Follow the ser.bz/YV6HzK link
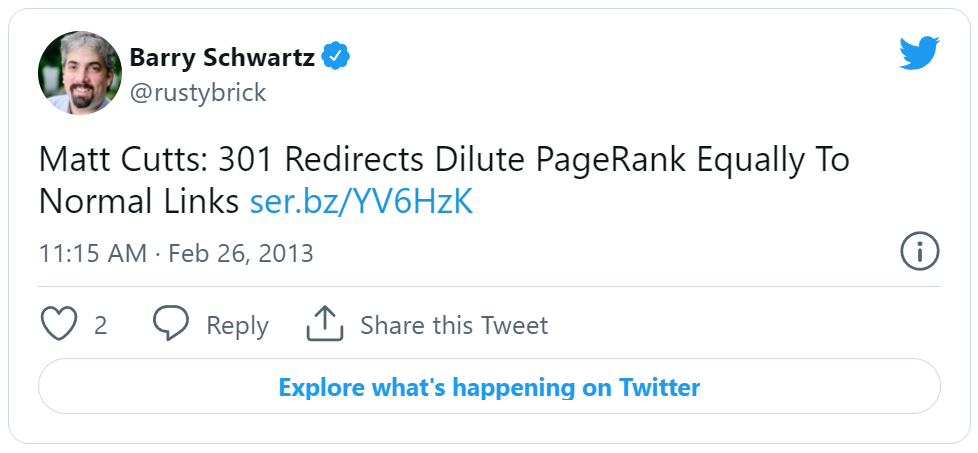Screen dimensions: 978x453 (x=362, y=202)
